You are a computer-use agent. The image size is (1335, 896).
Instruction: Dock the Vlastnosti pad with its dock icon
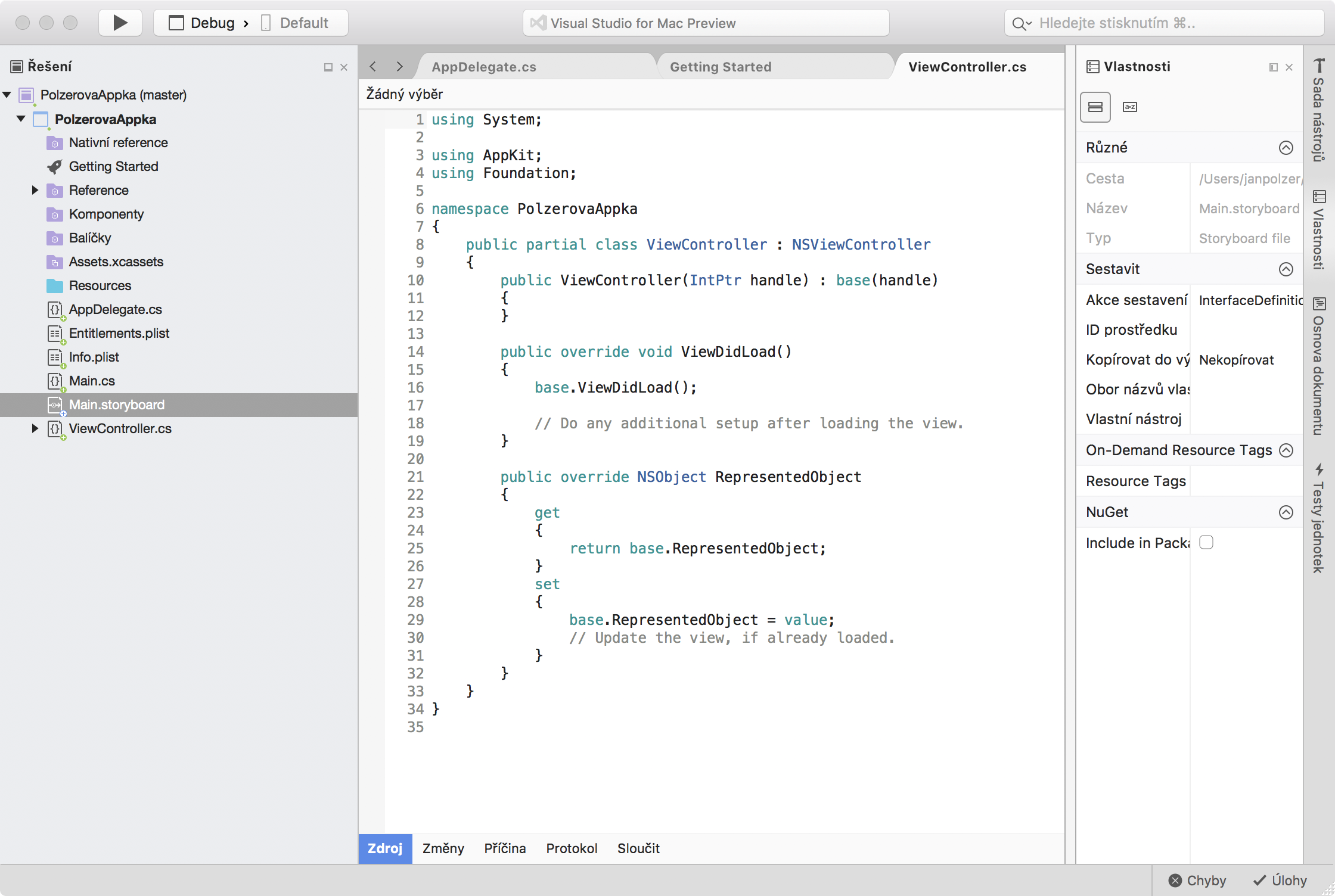pyautogui.click(x=1274, y=67)
